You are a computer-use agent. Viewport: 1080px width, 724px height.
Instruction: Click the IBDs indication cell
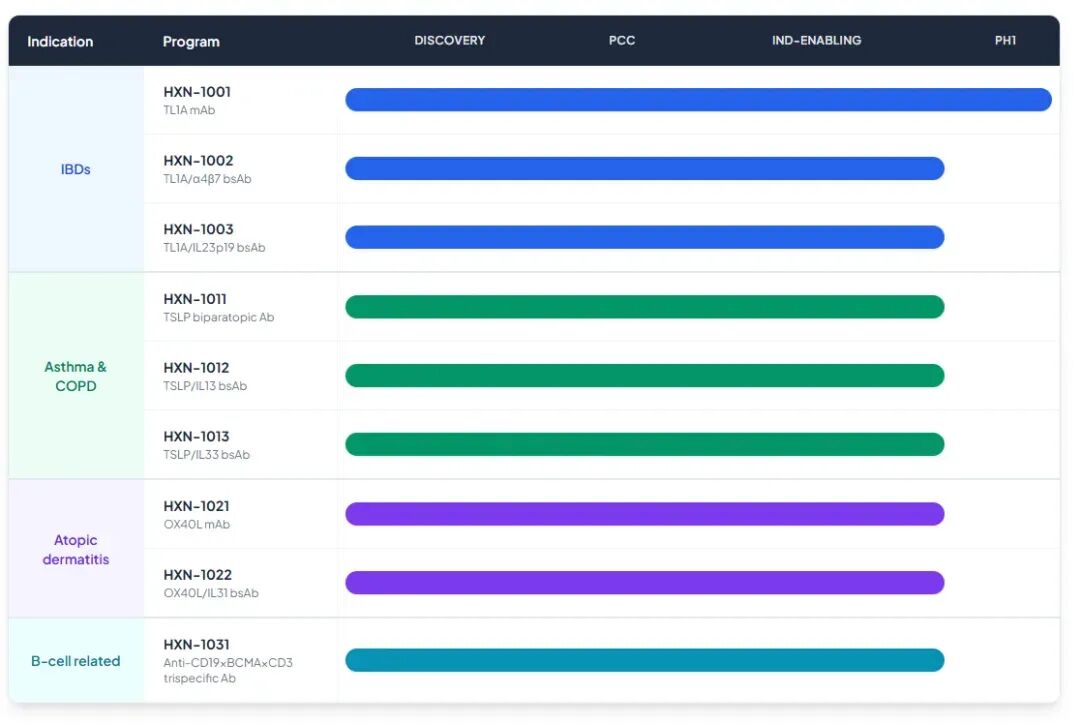tap(76, 169)
